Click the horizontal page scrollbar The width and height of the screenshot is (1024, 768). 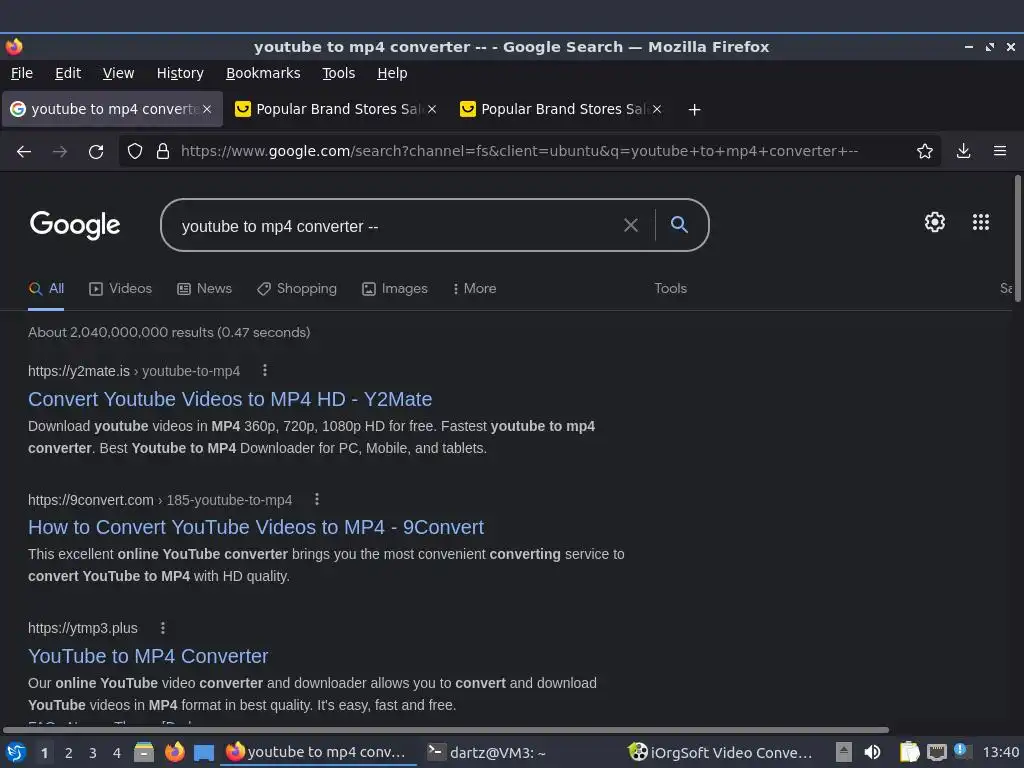(x=446, y=730)
